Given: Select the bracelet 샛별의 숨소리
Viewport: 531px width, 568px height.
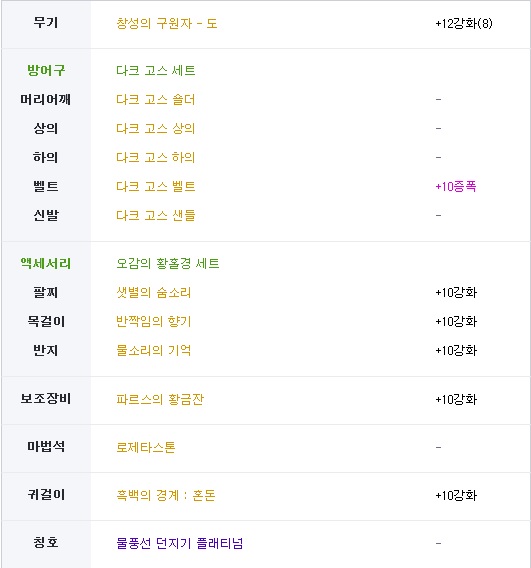Looking at the screenshot, I should click(x=154, y=292).
